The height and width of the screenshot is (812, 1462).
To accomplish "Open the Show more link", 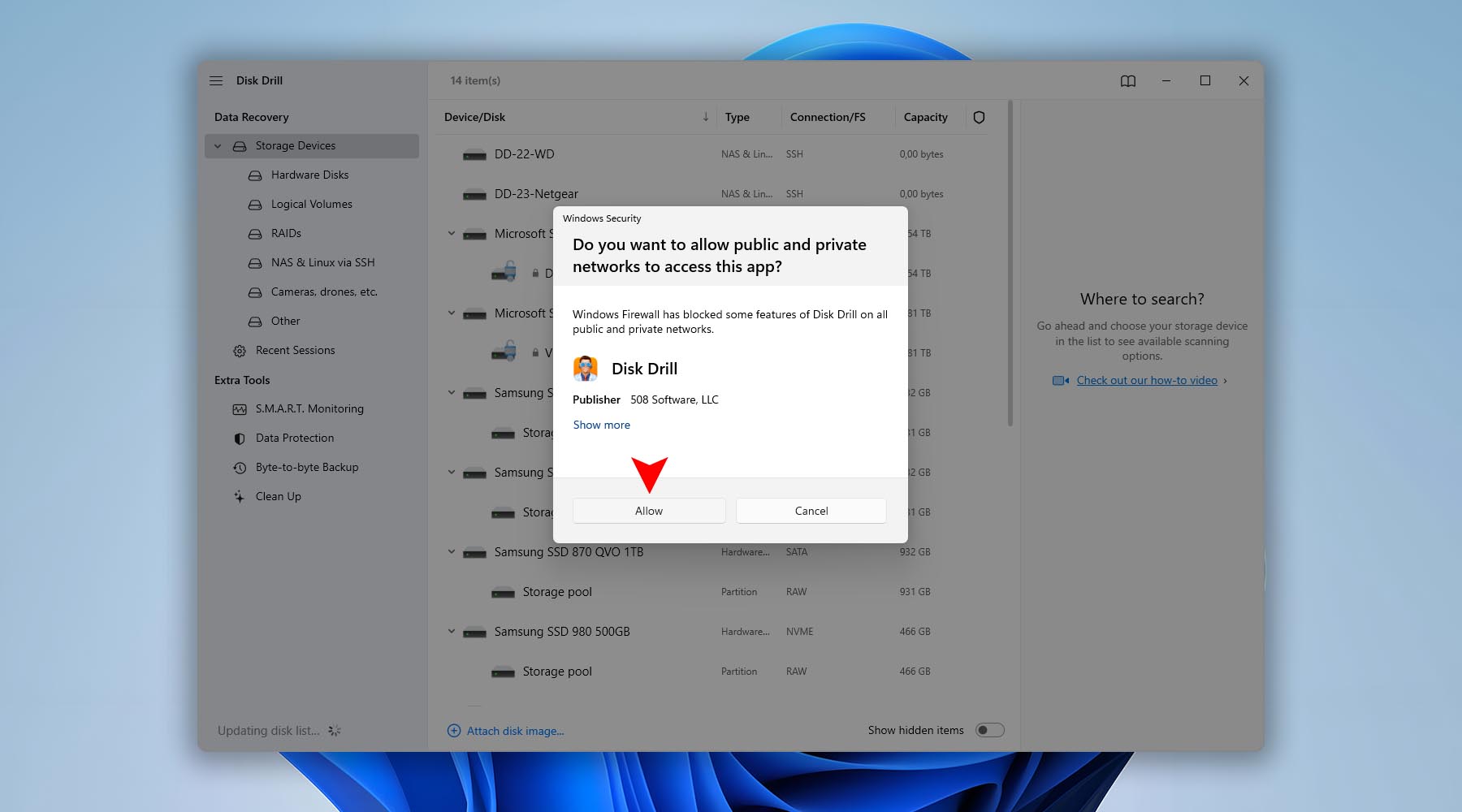I will pyautogui.click(x=602, y=425).
